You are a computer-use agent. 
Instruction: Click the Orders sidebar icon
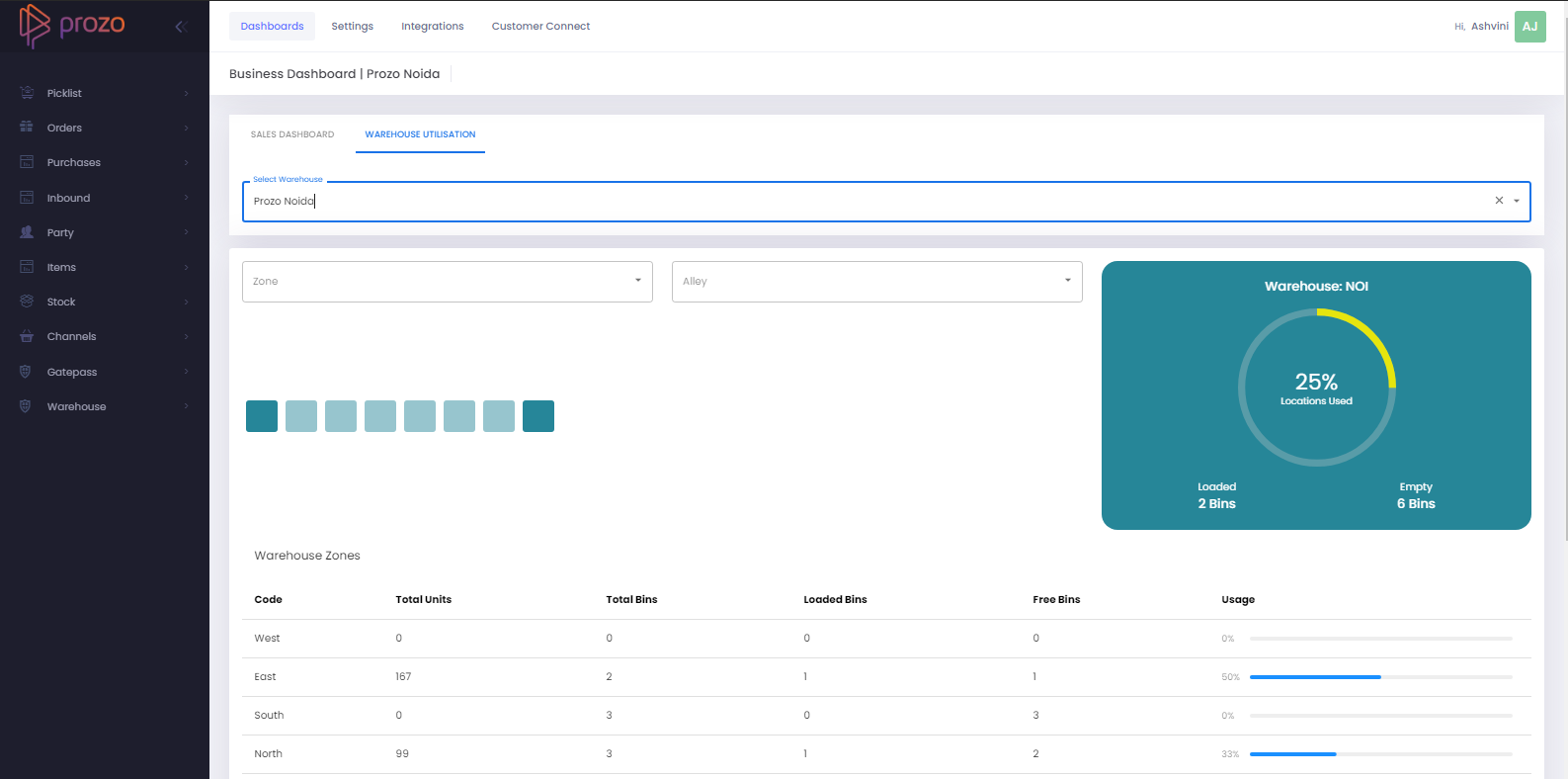pos(27,128)
